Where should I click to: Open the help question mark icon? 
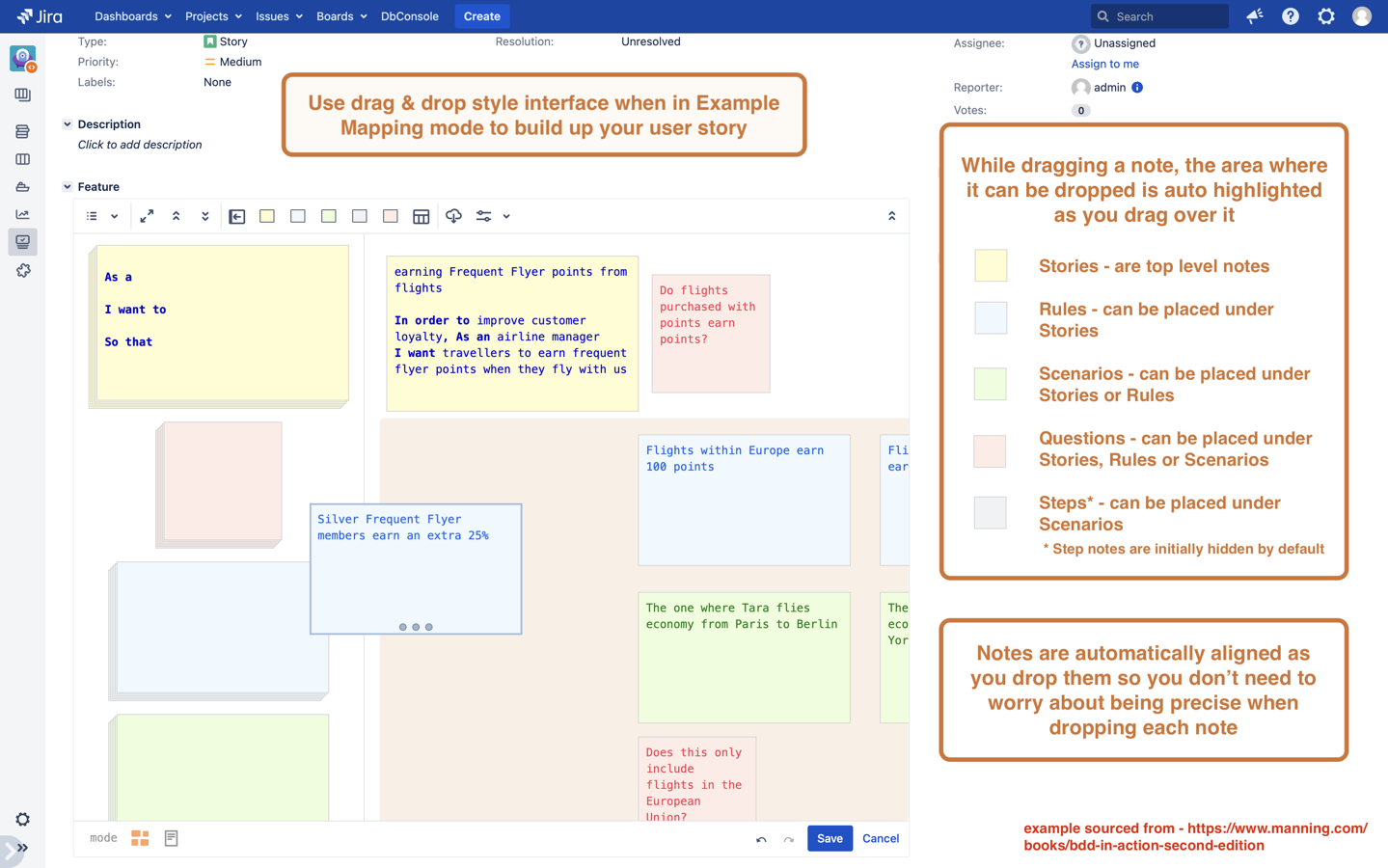click(x=1291, y=16)
